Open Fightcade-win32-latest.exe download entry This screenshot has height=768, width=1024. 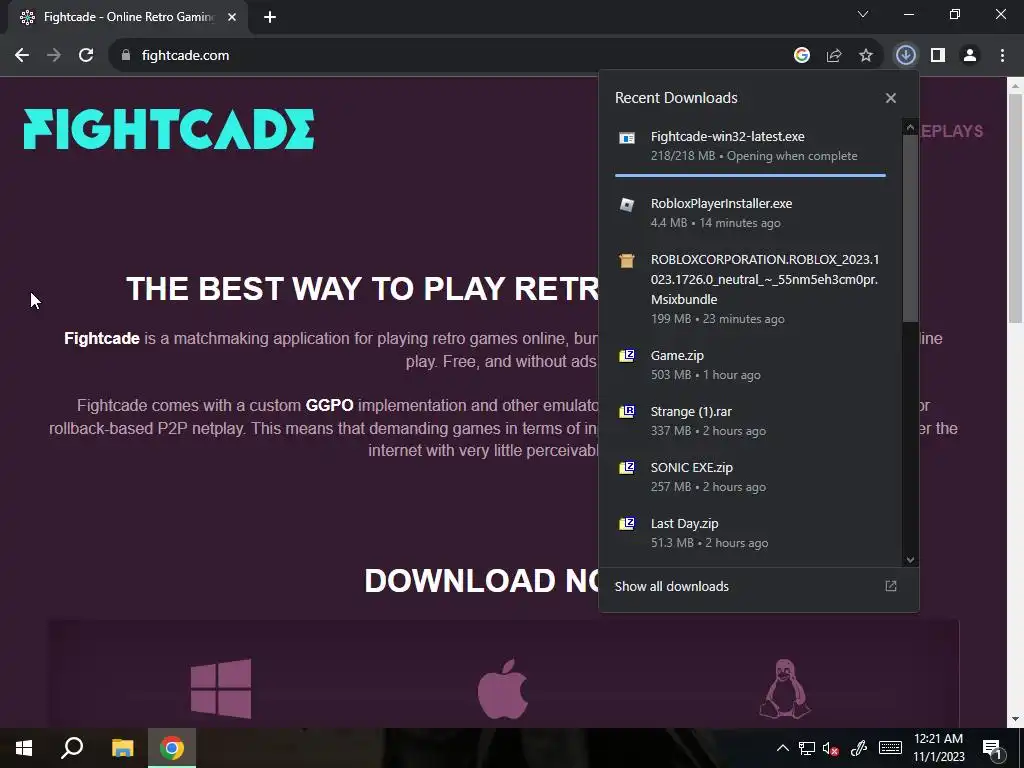click(x=750, y=146)
